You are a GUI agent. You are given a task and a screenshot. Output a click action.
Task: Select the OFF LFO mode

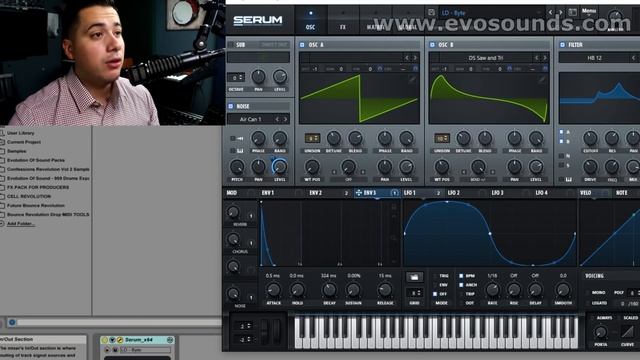pyautogui.click(x=435, y=294)
